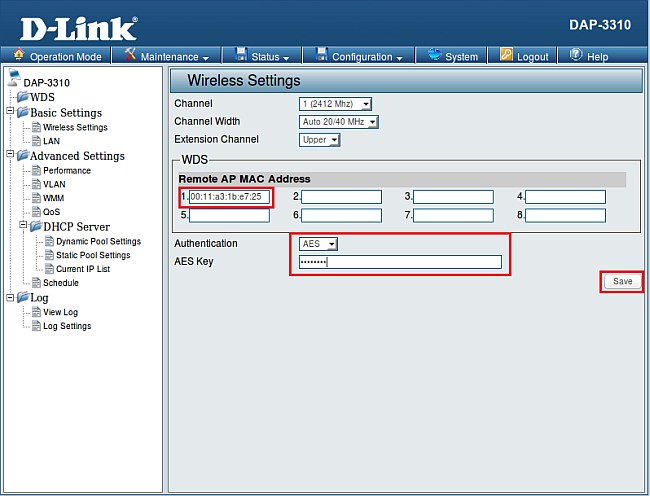Save the wireless settings

[622, 281]
